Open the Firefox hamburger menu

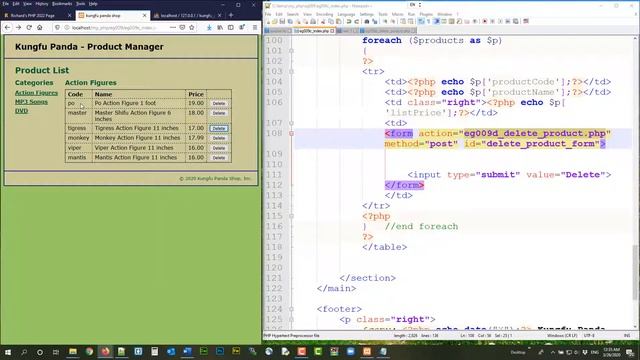[x=255, y=27]
